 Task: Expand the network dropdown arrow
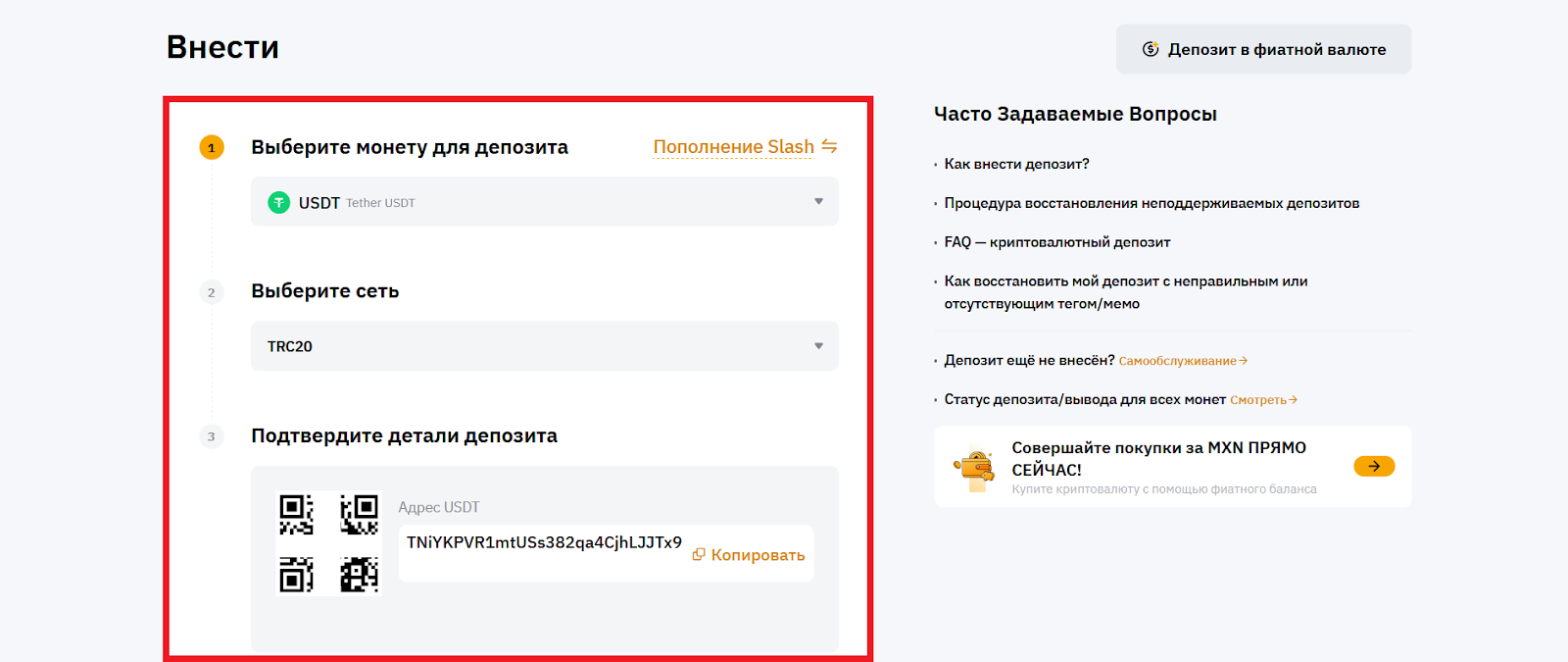point(818,346)
